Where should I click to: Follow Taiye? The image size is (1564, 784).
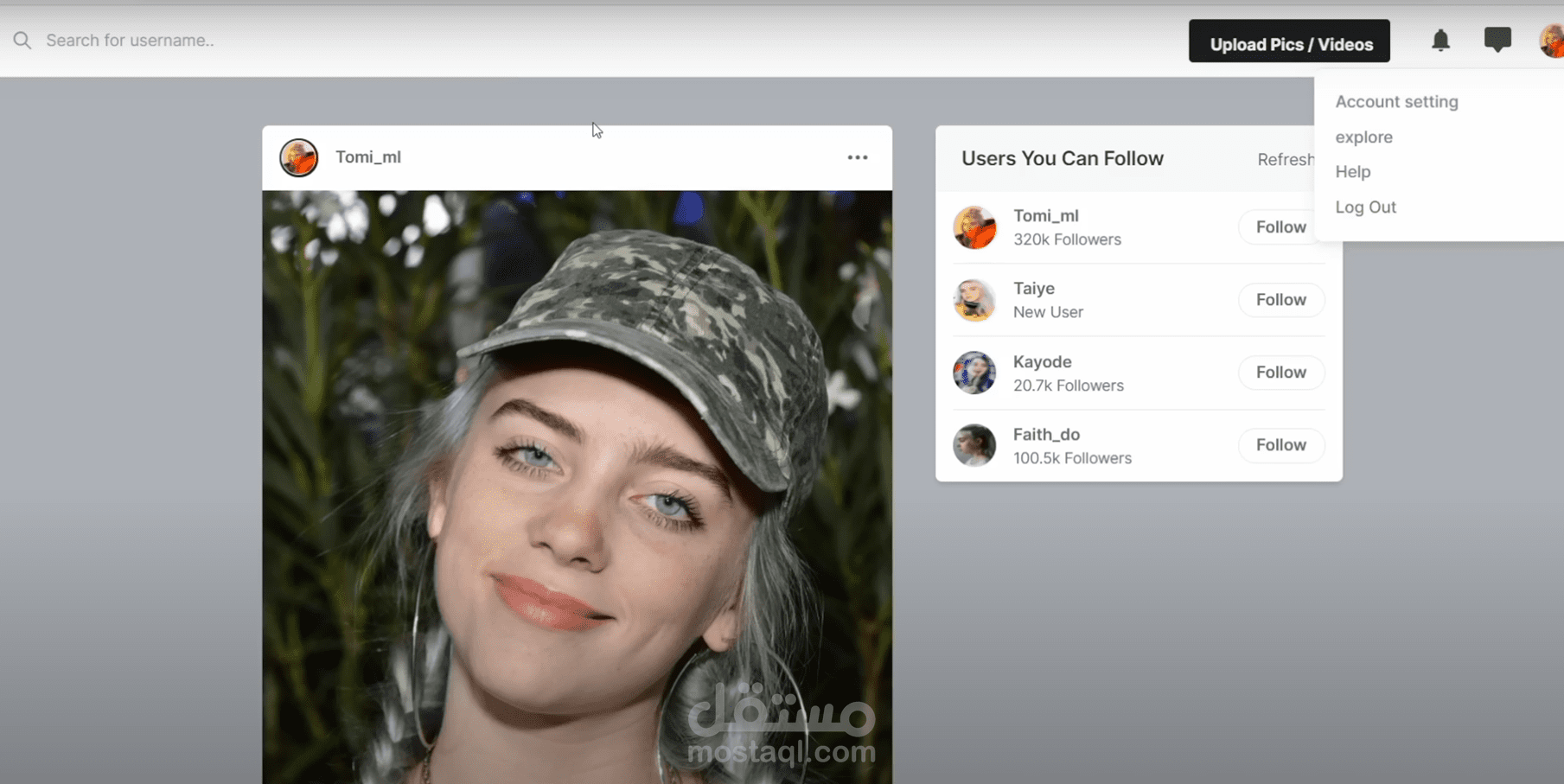pyautogui.click(x=1280, y=299)
